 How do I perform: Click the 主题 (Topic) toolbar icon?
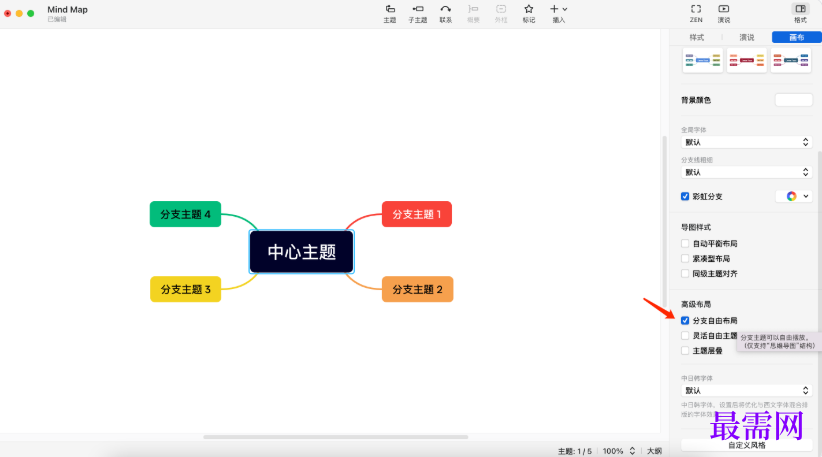[x=390, y=9]
